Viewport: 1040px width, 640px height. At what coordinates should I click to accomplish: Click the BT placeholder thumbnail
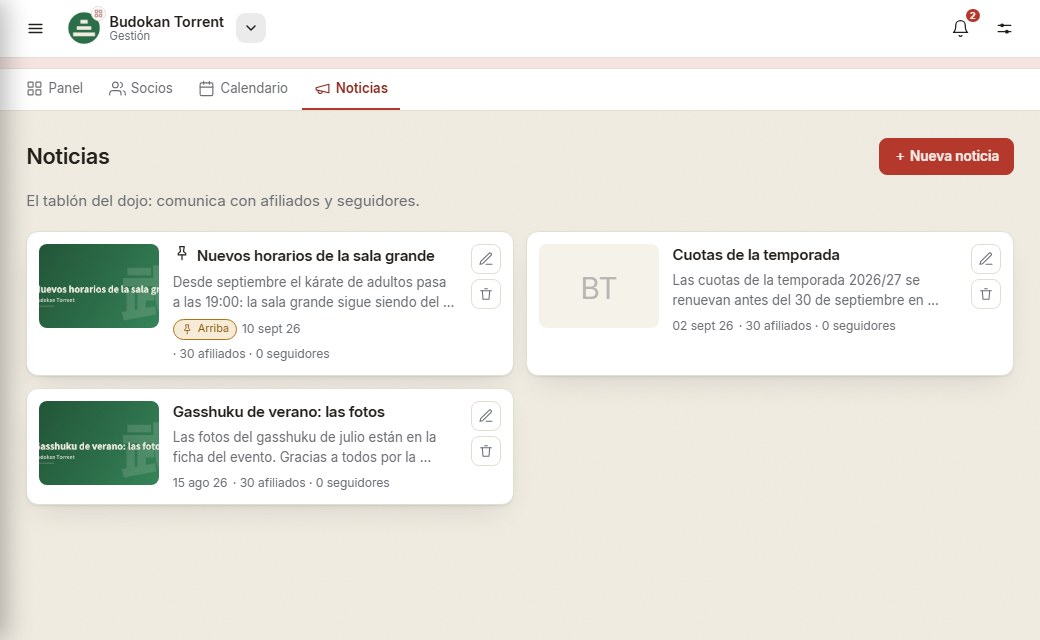599,286
